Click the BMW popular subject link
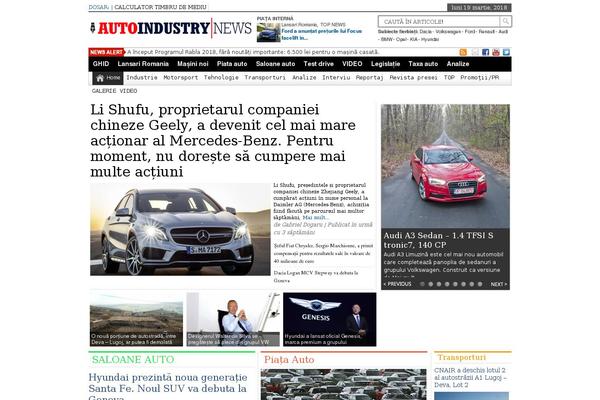This screenshot has height=400, width=600. (x=386, y=39)
